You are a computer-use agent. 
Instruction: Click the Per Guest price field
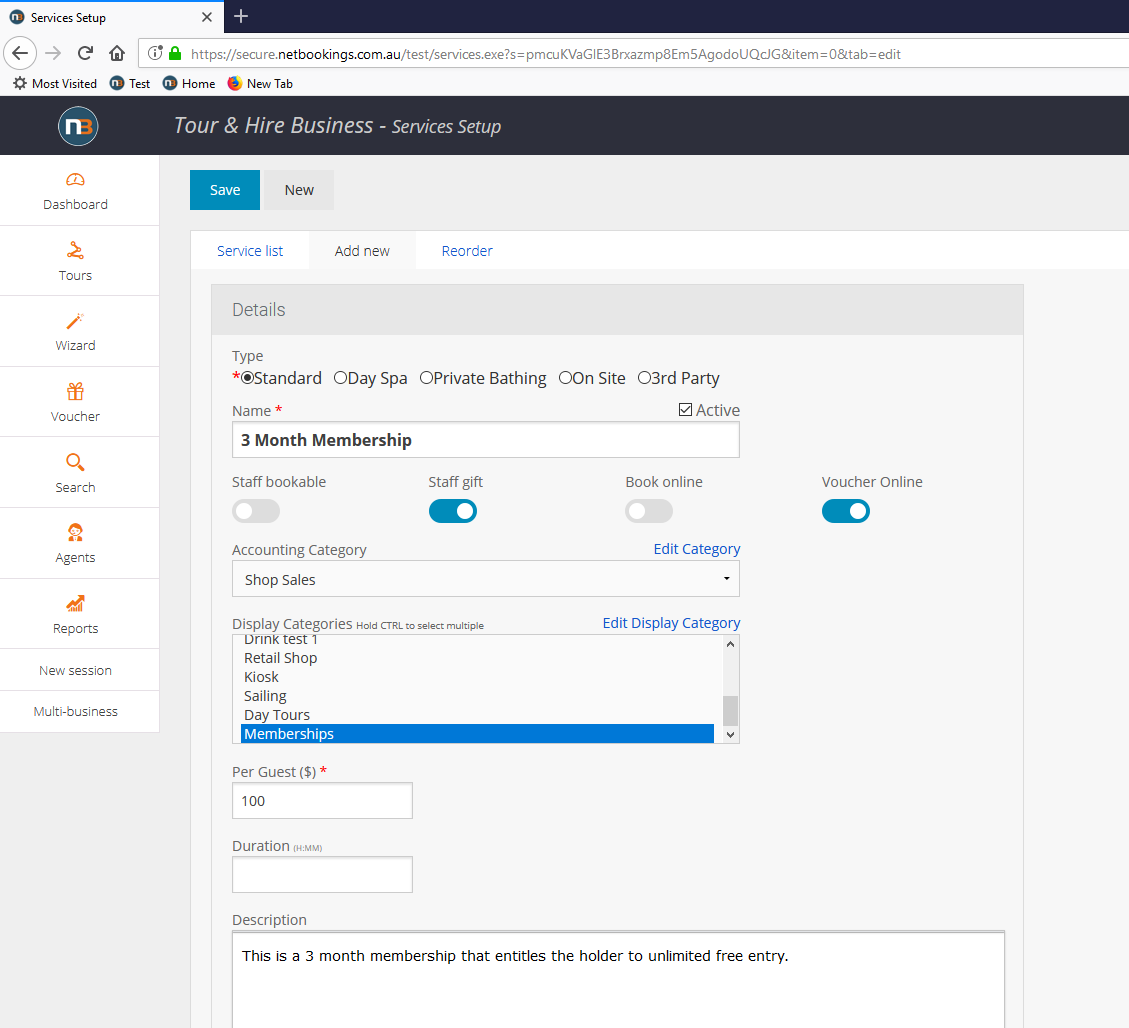(x=323, y=801)
